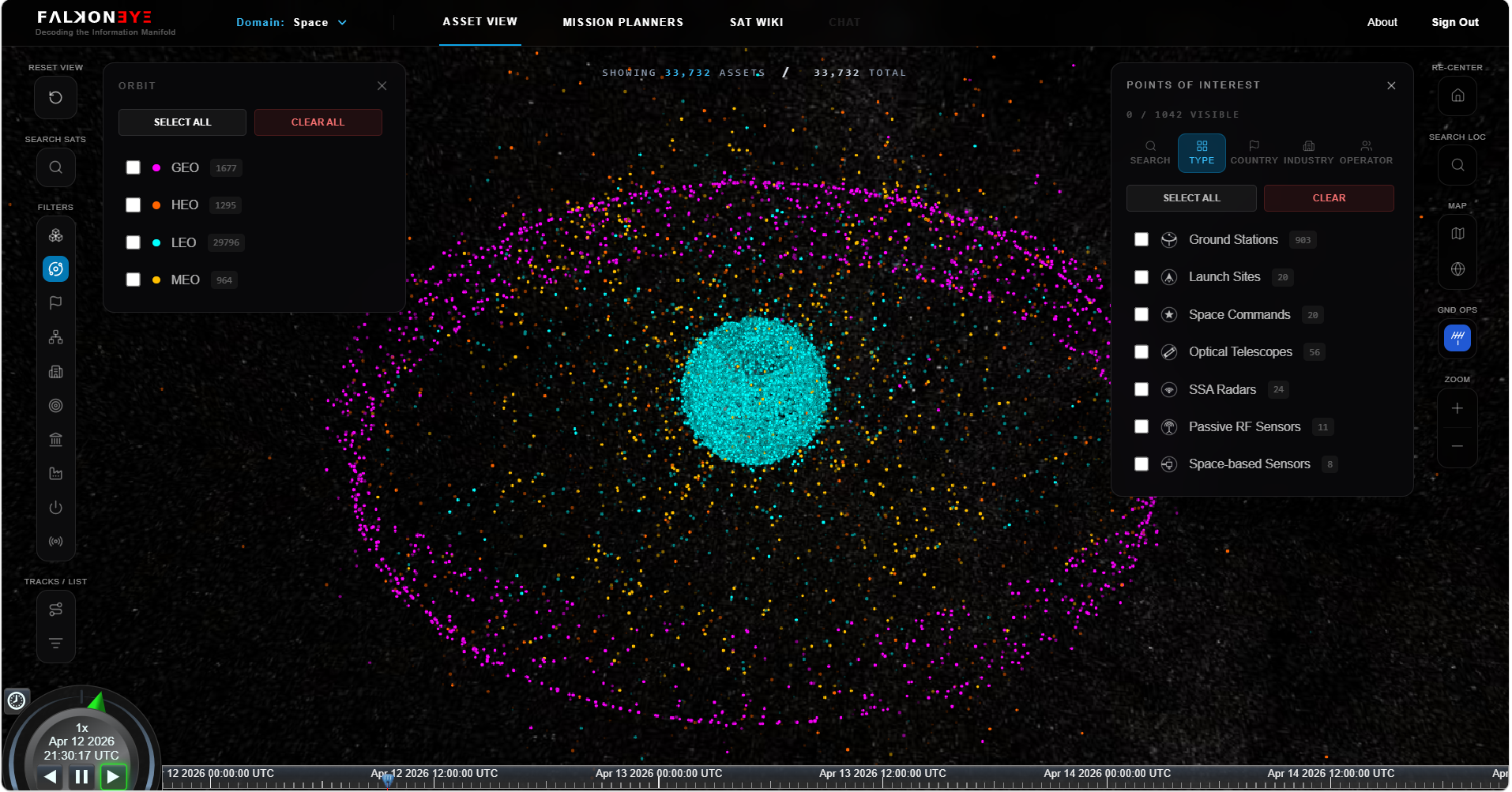Viewport: 1512px width, 792px height.
Task: Enable the Passive RF Sensors checkbox
Action: tap(1142, 426)
